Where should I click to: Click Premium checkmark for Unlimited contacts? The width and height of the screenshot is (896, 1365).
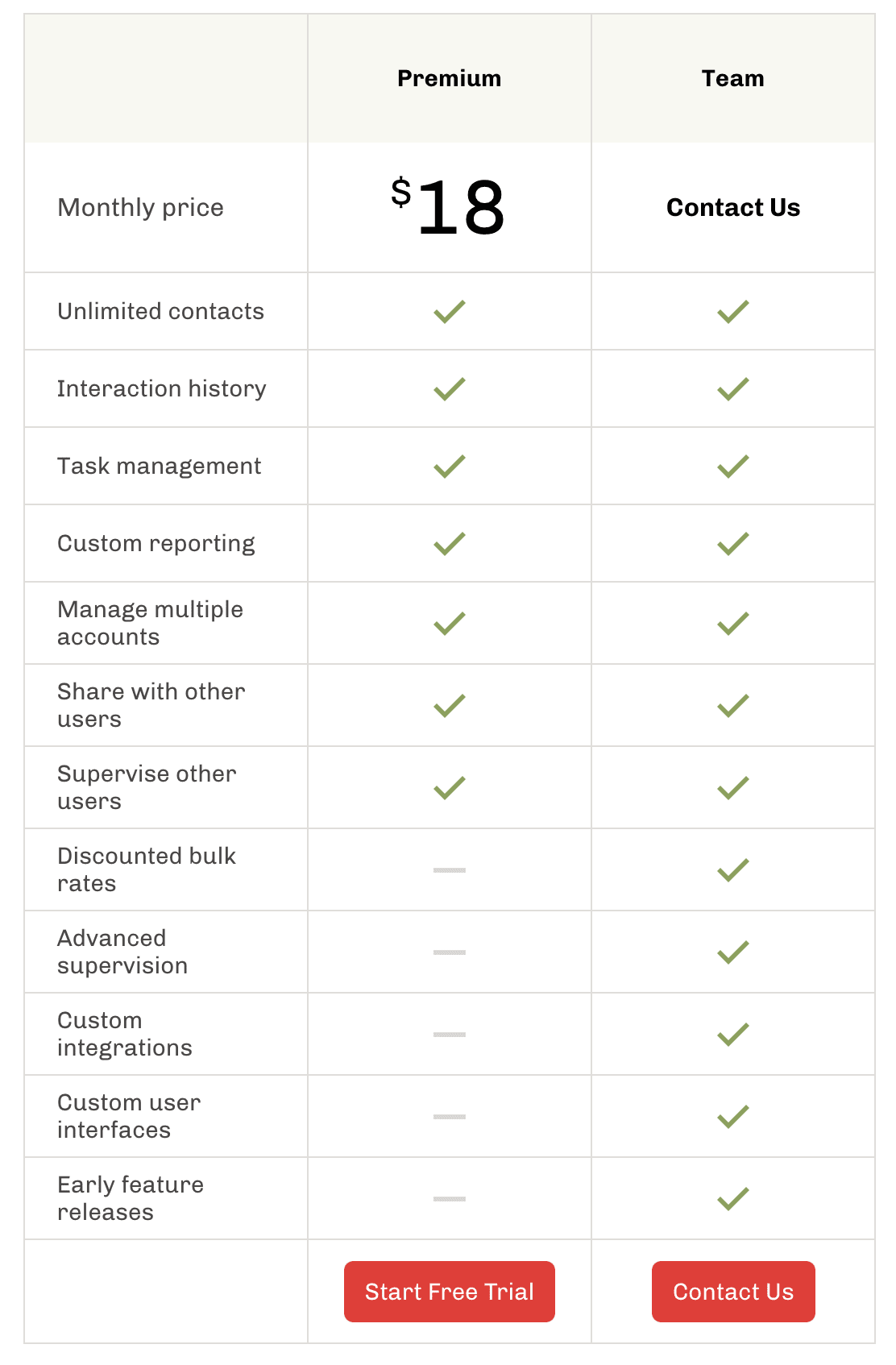pyautogui.click(x=449, y=311)
